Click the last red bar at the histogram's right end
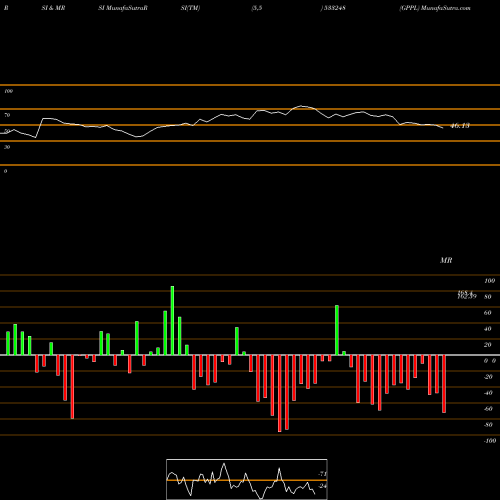The height and width of the screenshot is (500, 500). (444, 384)
